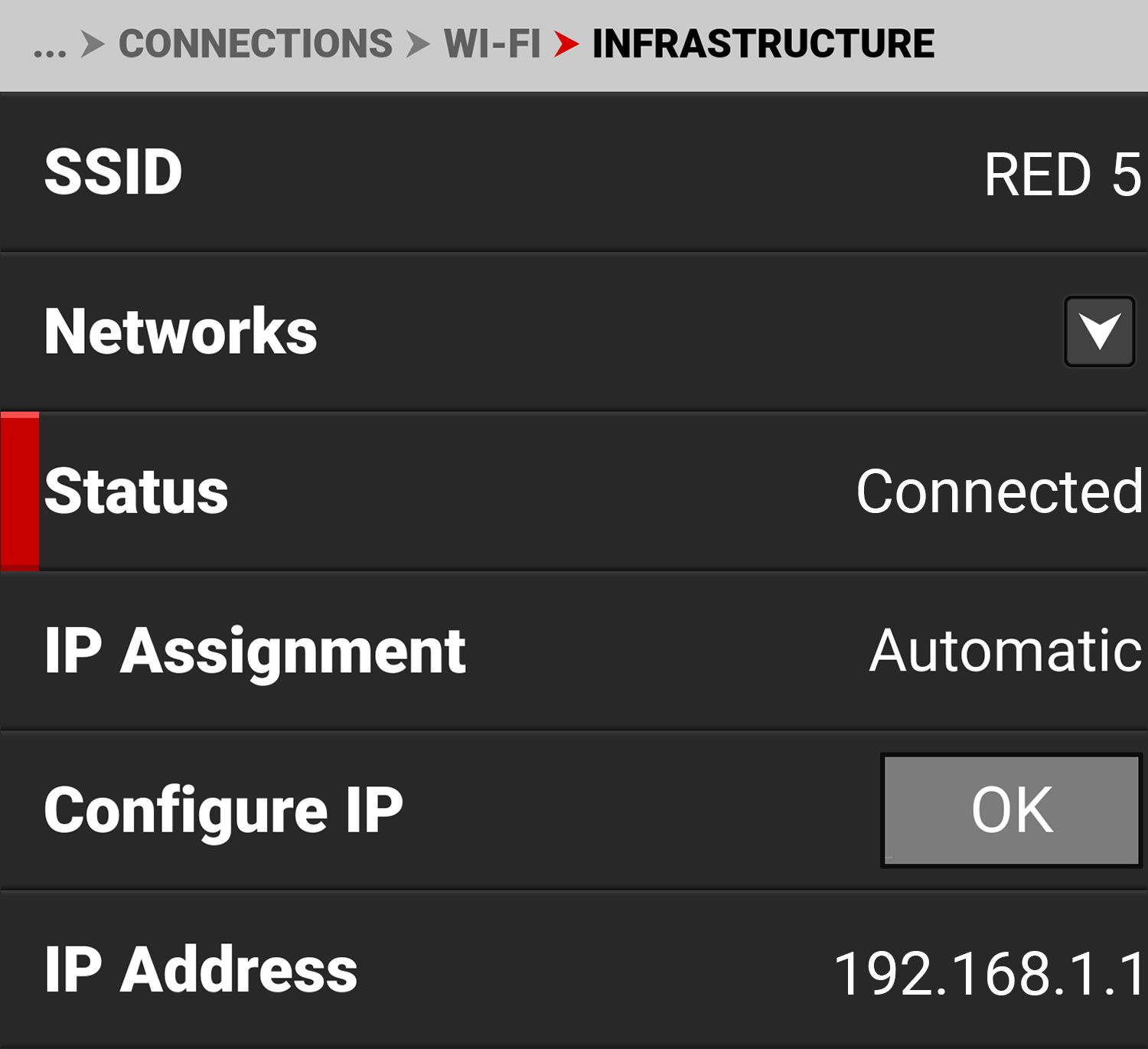This screenshot has height=1049, width=1148.
Task: Select the IP Address row label
Action: pos(201,969)
